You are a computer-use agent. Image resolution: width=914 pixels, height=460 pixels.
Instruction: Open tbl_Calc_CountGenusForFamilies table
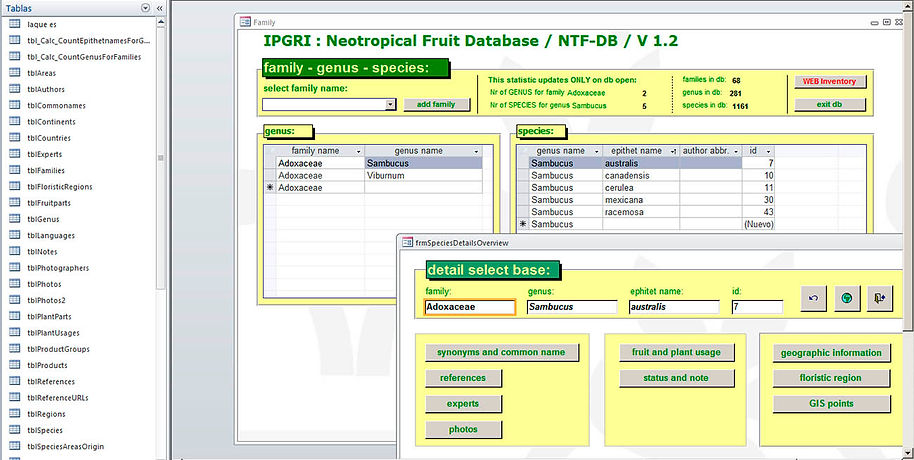point(84,57)
